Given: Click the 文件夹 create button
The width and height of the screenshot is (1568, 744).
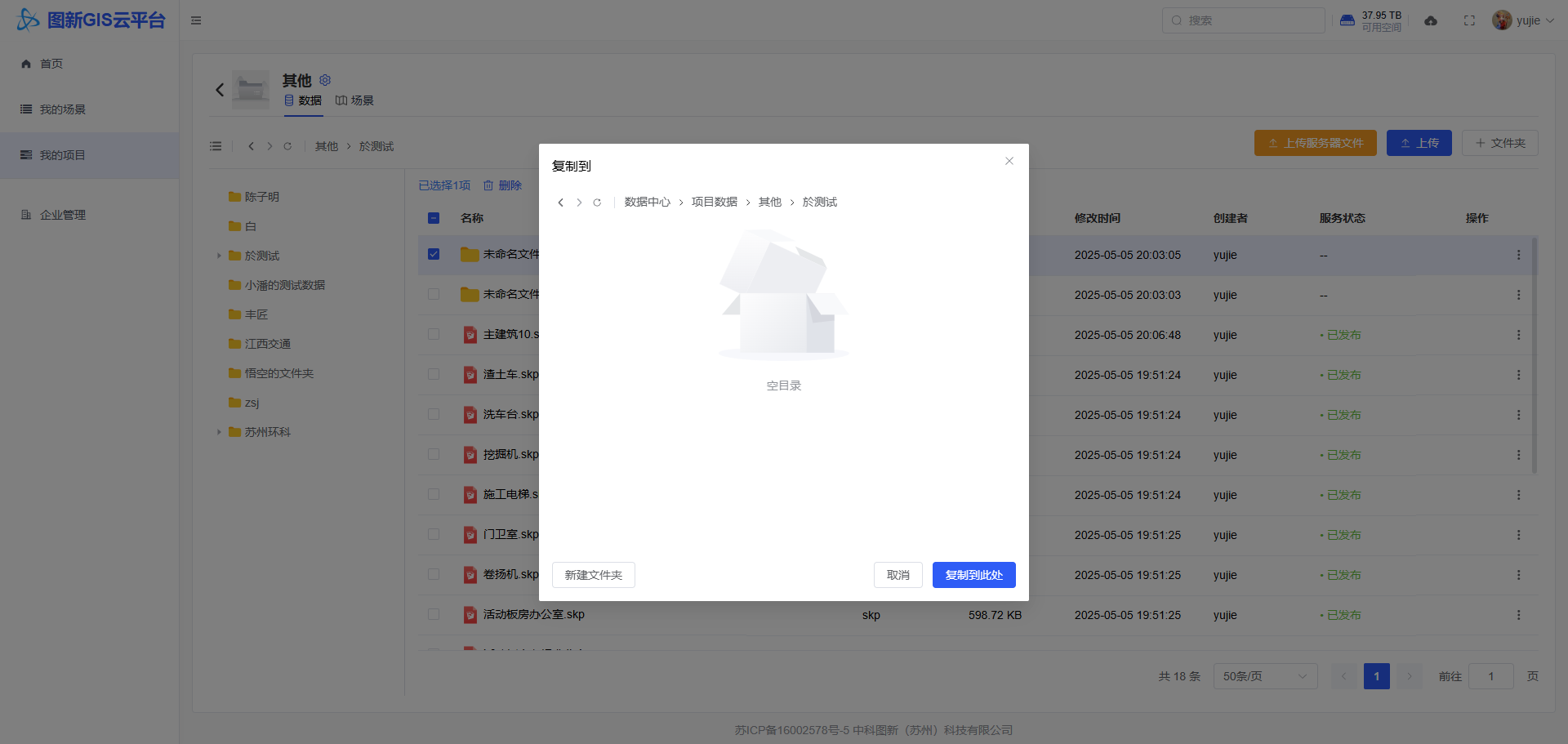Looking at the screenshot, I should point(1500,143).
